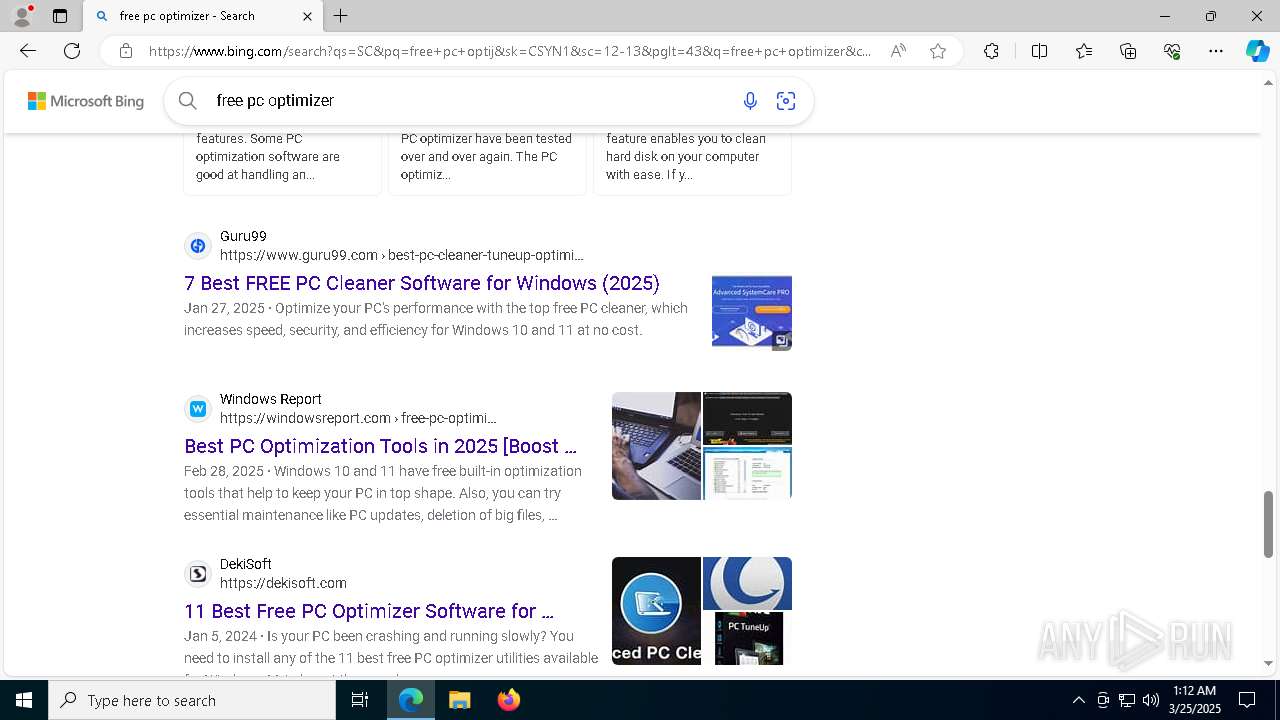Click the guru99.com URL breadcrumb

pyautogui.click(x=402, y=255)
